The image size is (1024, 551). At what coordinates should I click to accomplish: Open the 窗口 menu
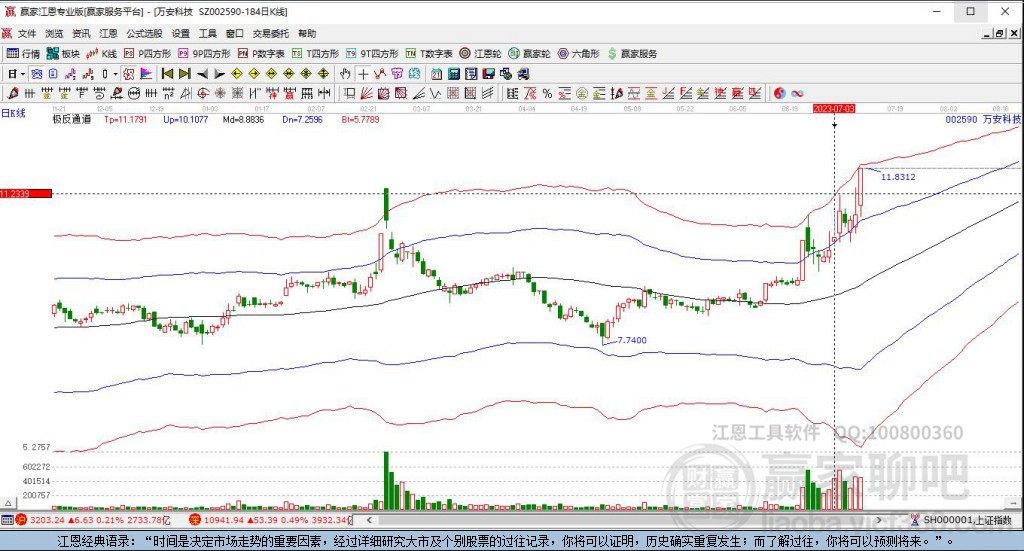point(234,33)
